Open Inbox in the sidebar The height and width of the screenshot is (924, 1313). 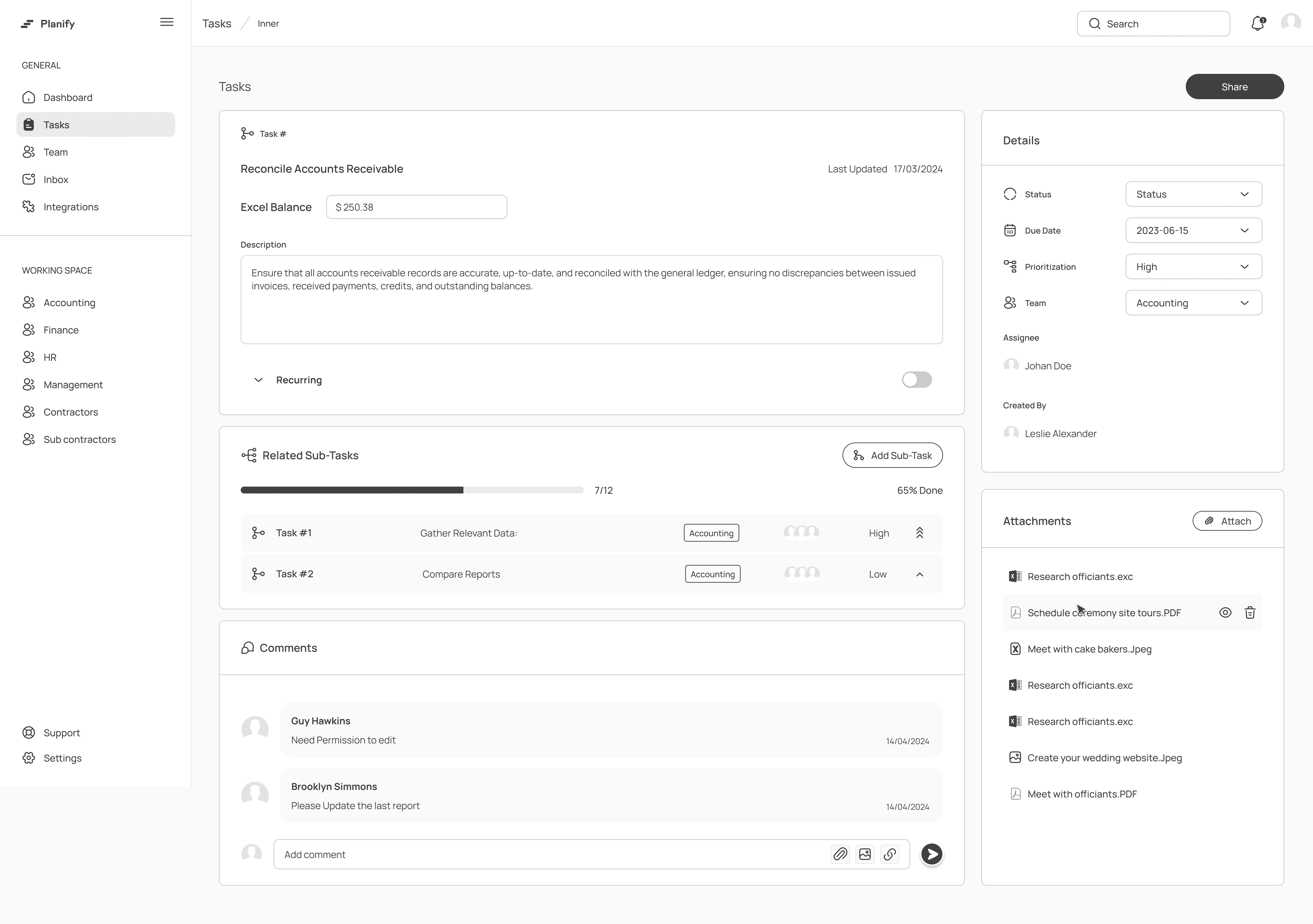coord(55,180)
